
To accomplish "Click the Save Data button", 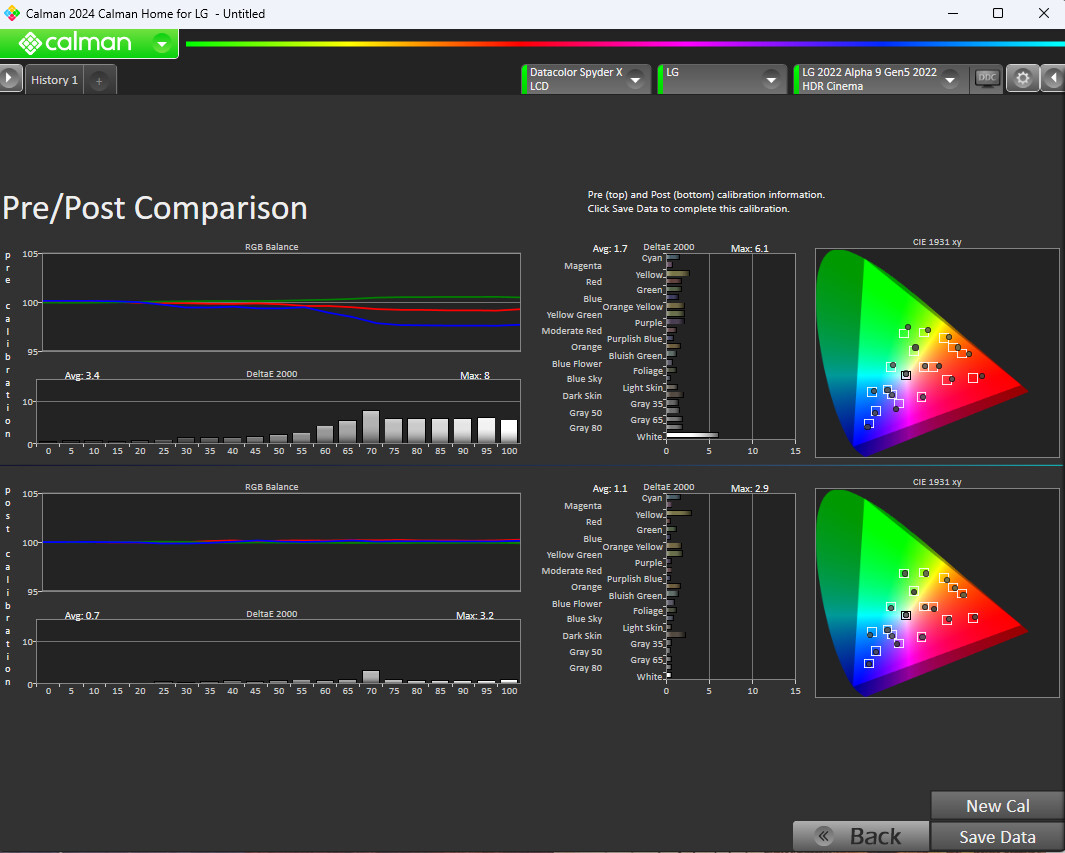I will tap(997, 837).
